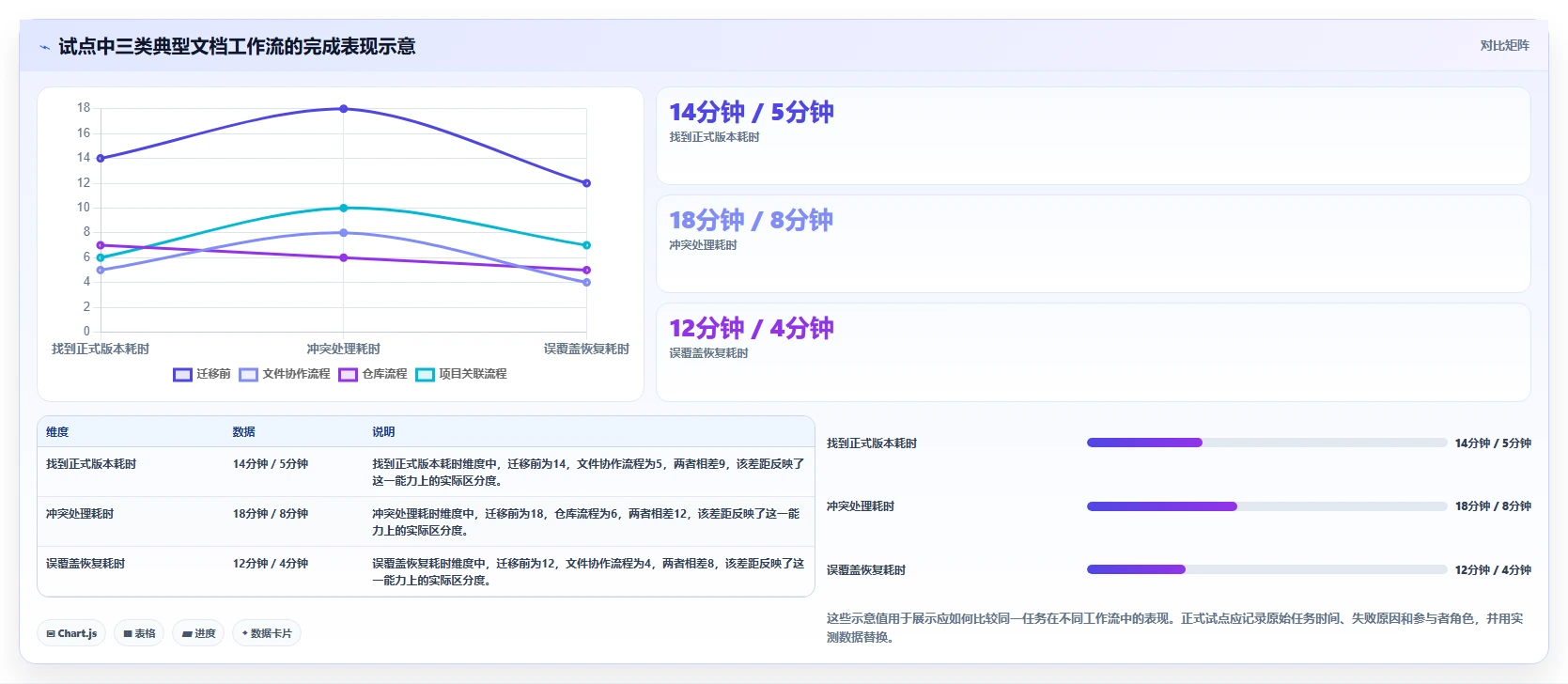Open the 14分钟 / 5分钟 data card
This screenshot has height=684, width=1568.
(1094, 136)
